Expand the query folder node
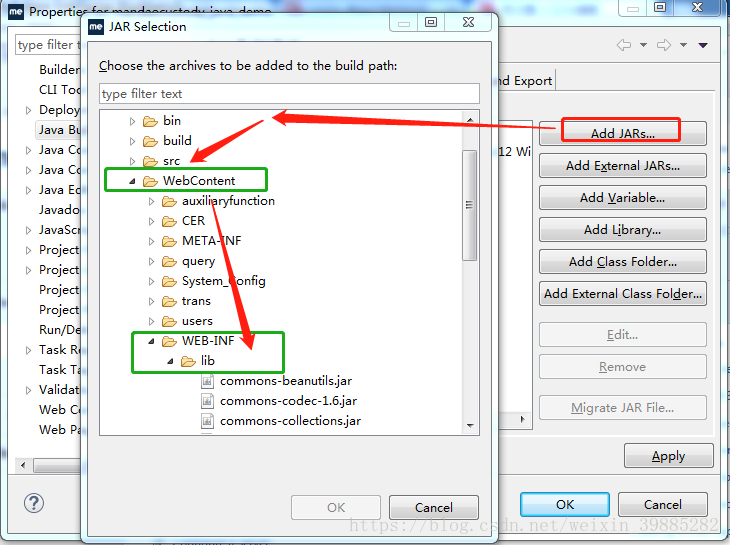This screenshot has height=545, width=730. click(151, 262)
